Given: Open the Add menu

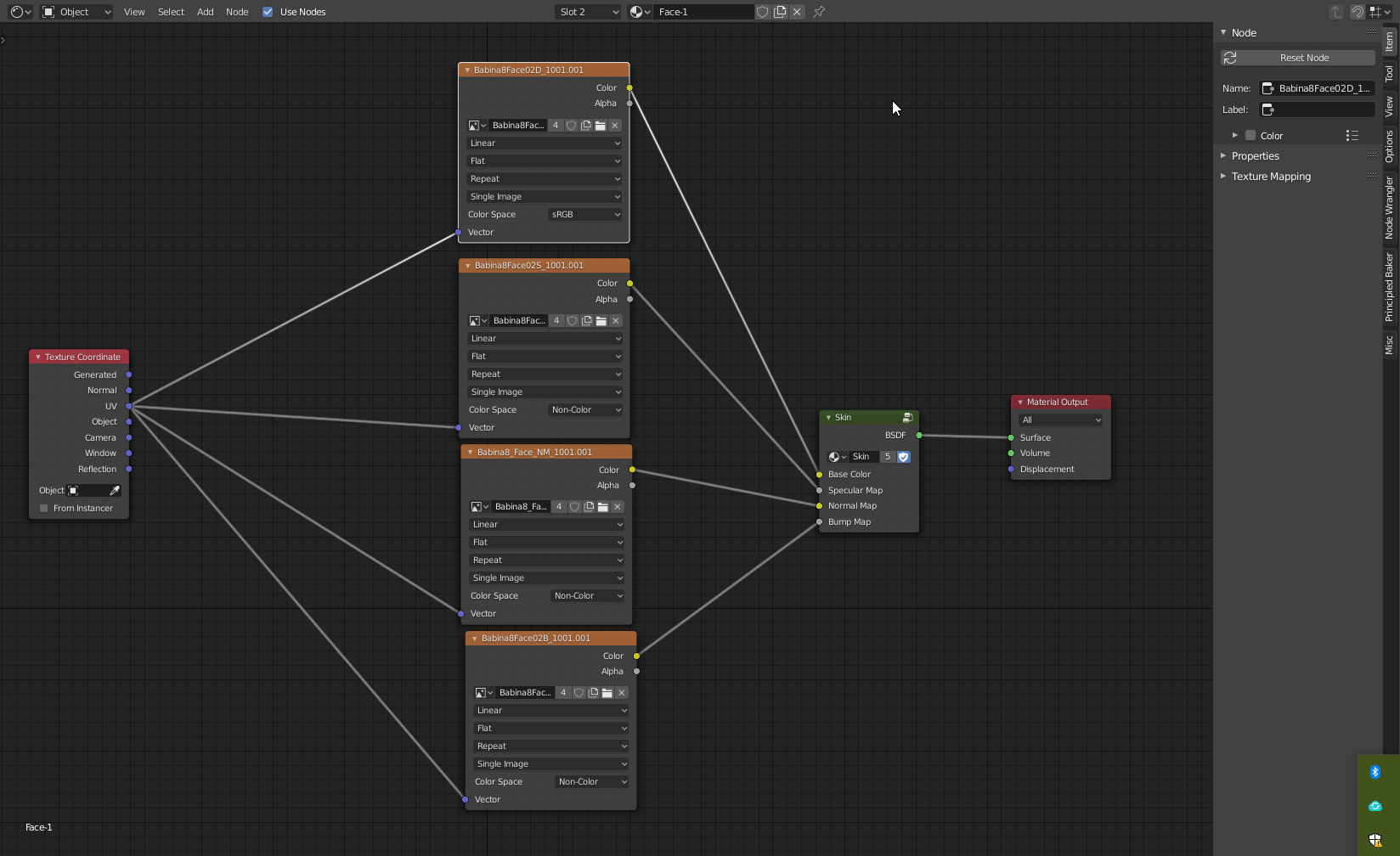Looking at the screenshot, I should pos(206,12).
